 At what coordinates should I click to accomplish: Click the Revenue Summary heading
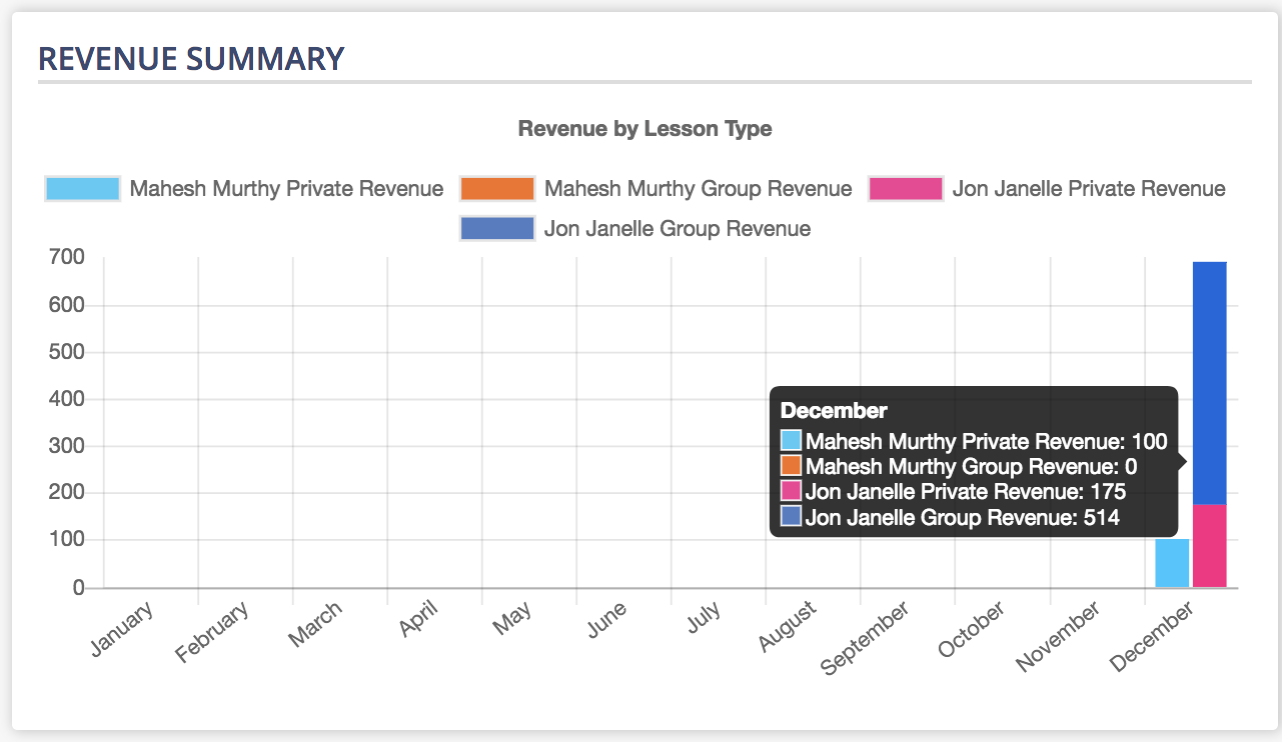[x=191, y=59]
